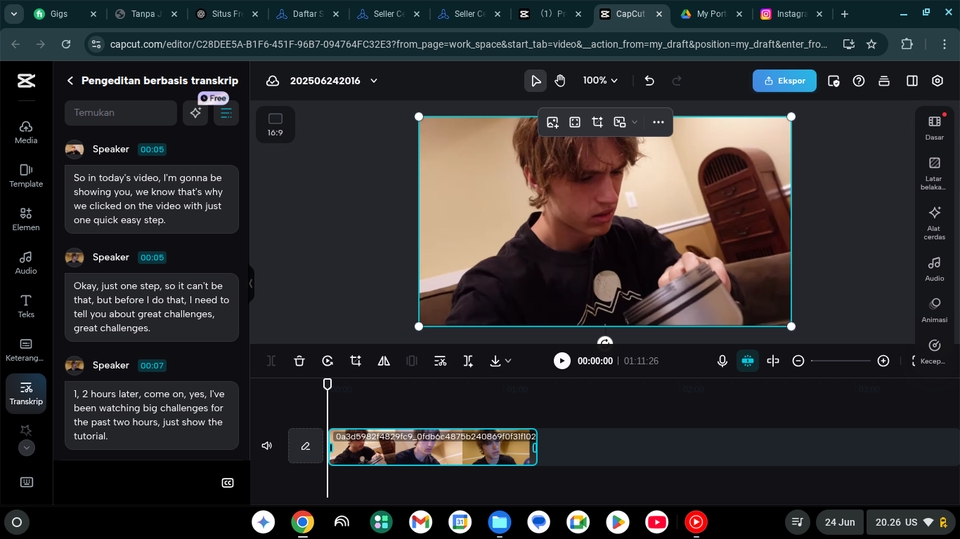Open the help question mark icon
Viewport: 960px width, 539px height.
coord(858,80)
